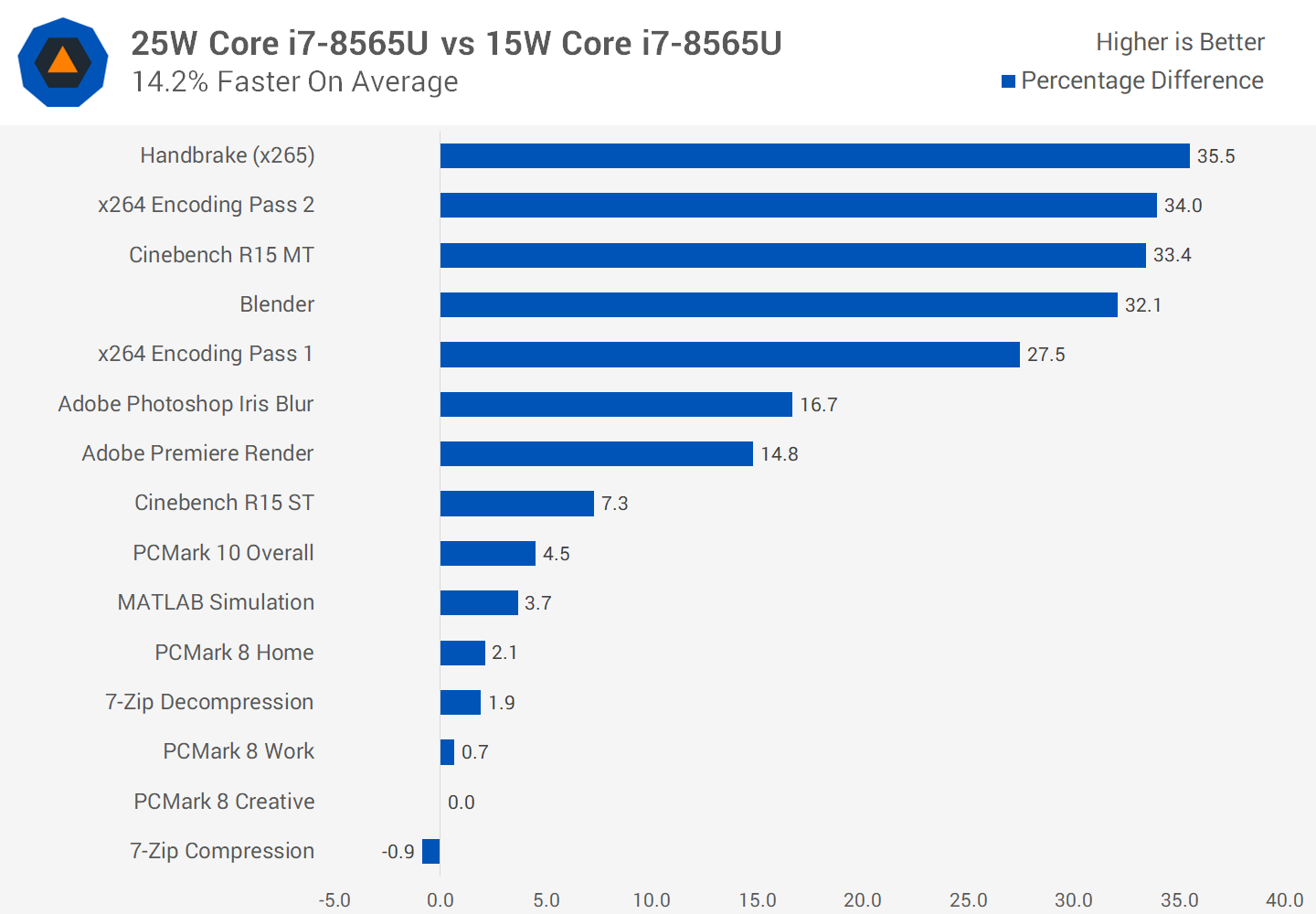Click the small PCMark 8 Work bar
Screen dimensions: 1316x914
click(447, 752)
